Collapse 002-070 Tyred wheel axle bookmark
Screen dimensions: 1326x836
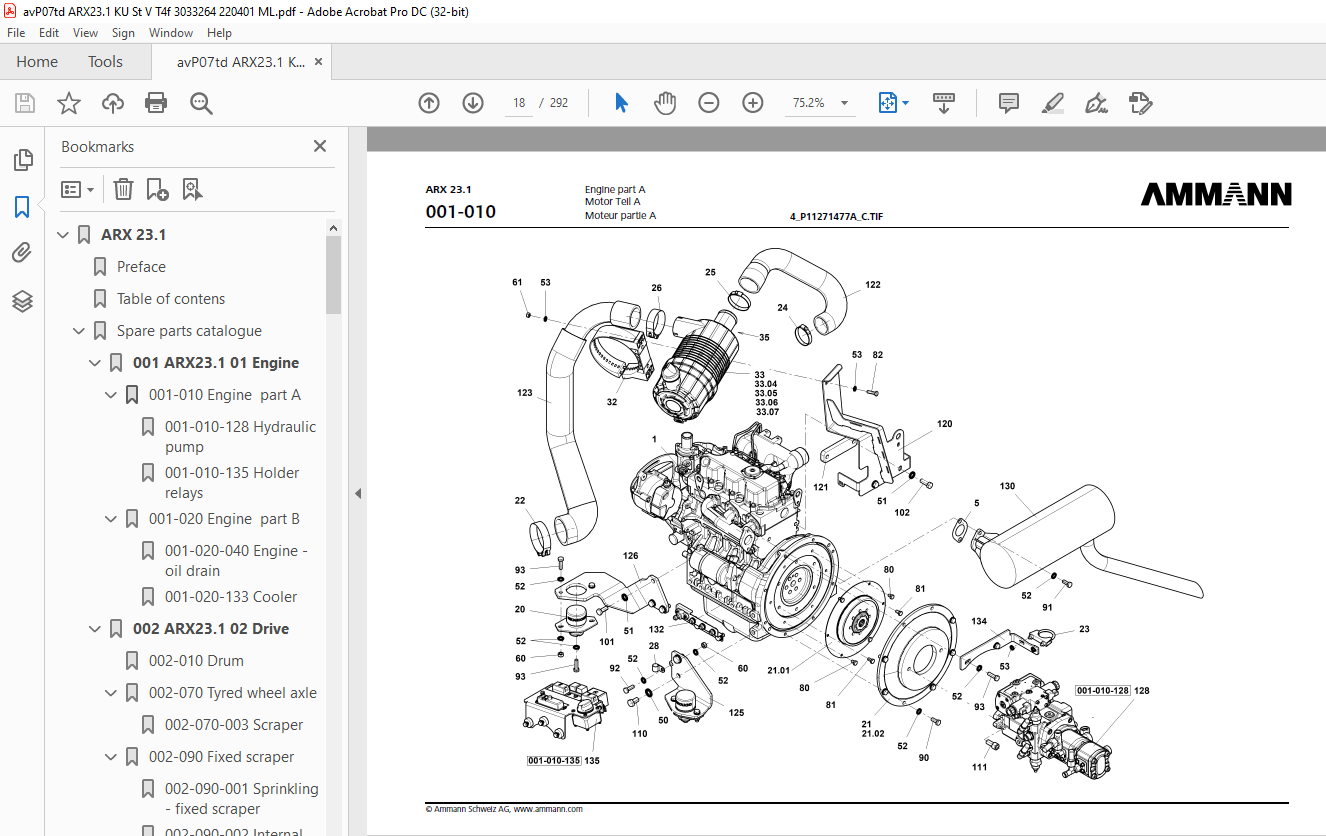[111, 693]
